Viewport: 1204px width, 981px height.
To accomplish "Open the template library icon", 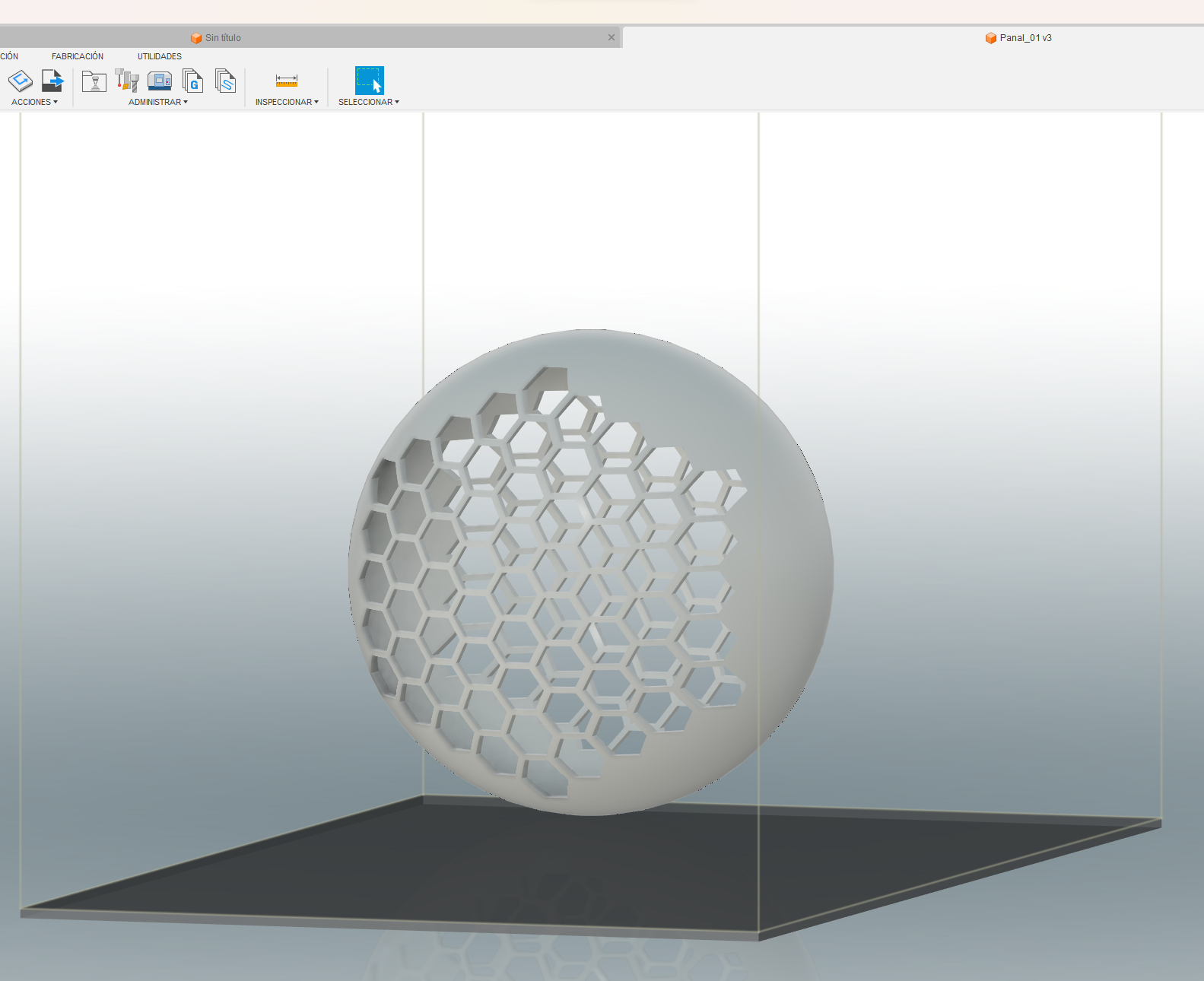I will [x=226, y=81].
